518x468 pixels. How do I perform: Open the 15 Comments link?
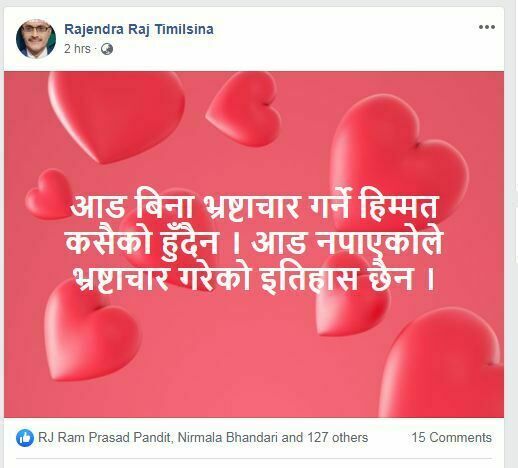[452, 437]
